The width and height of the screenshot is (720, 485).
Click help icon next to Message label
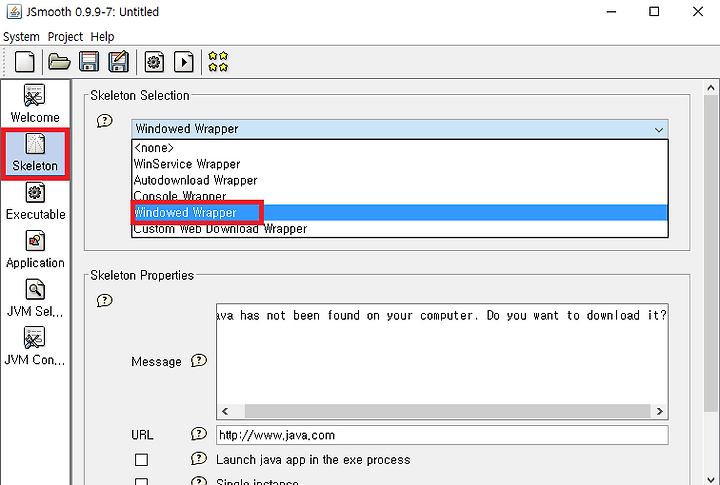[199, 361]
